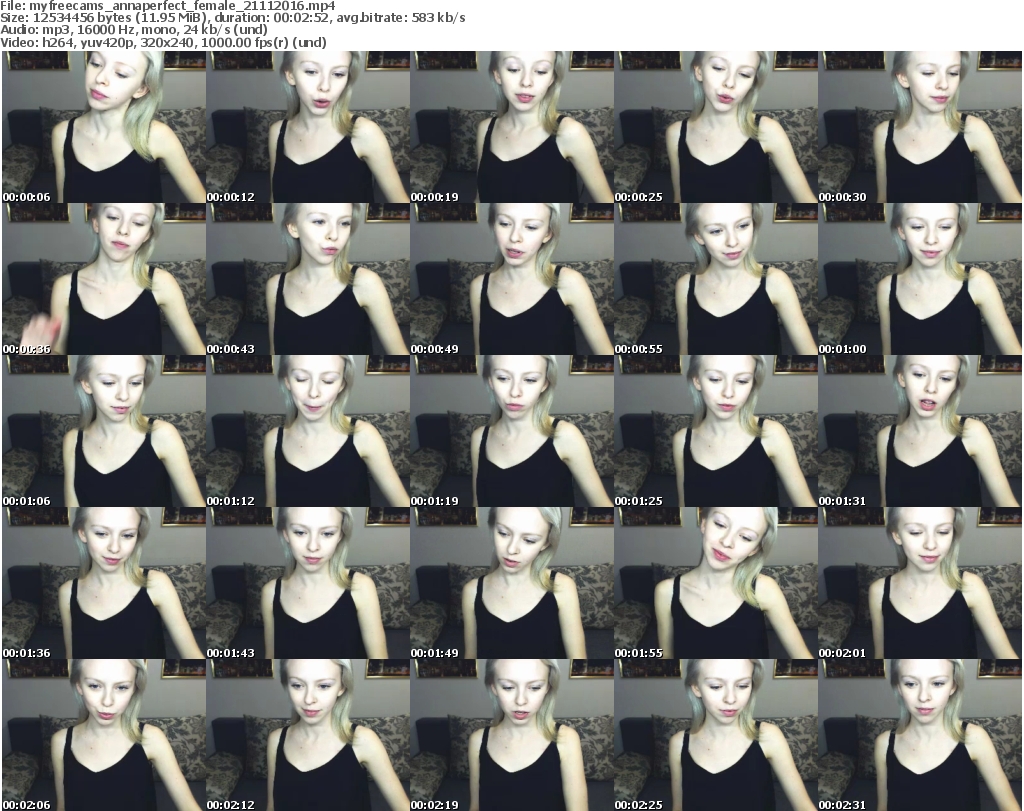Pick the 00:01:36 frame
This screenshot has width=1024, height=811.
point(104,583)
